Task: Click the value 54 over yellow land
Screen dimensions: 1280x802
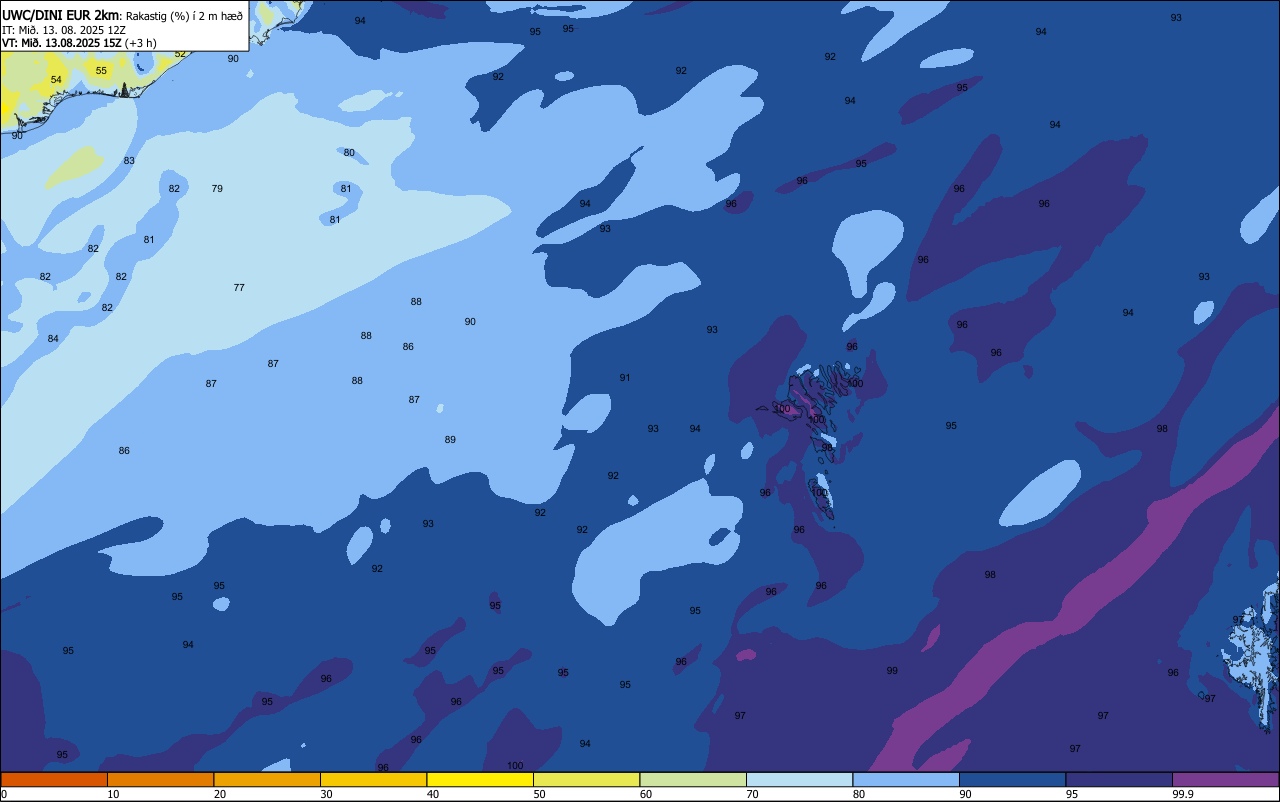Action: 56,80
